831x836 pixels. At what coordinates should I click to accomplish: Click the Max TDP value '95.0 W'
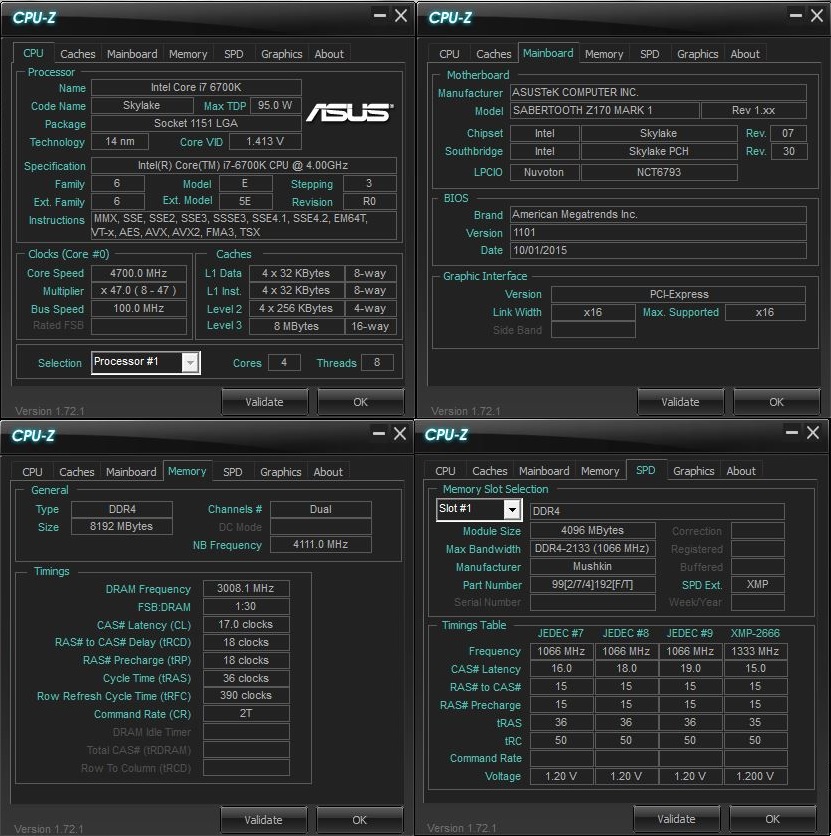(x=275, y=105)
